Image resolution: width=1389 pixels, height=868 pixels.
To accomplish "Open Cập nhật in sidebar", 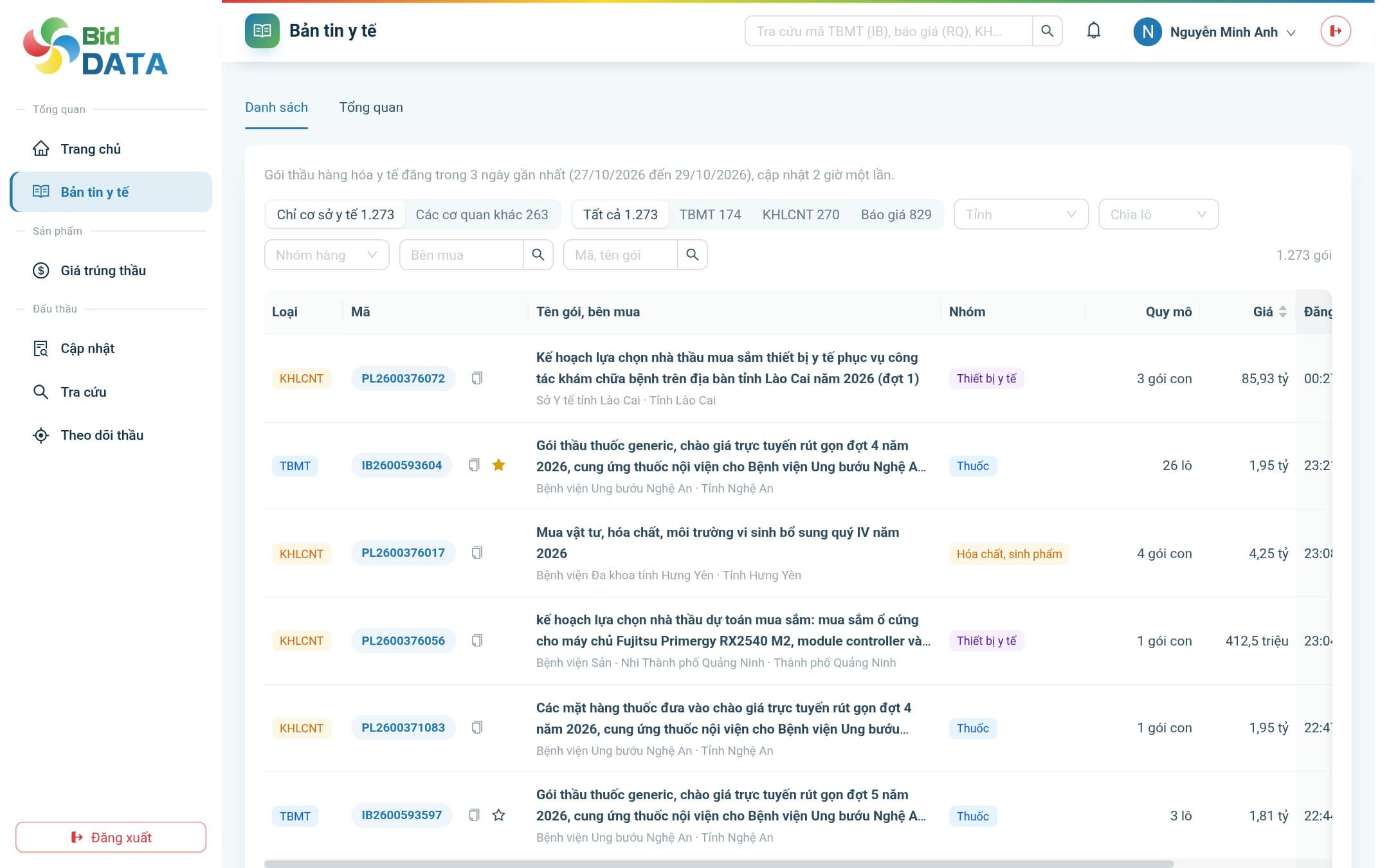I will [x=111, y=348].
